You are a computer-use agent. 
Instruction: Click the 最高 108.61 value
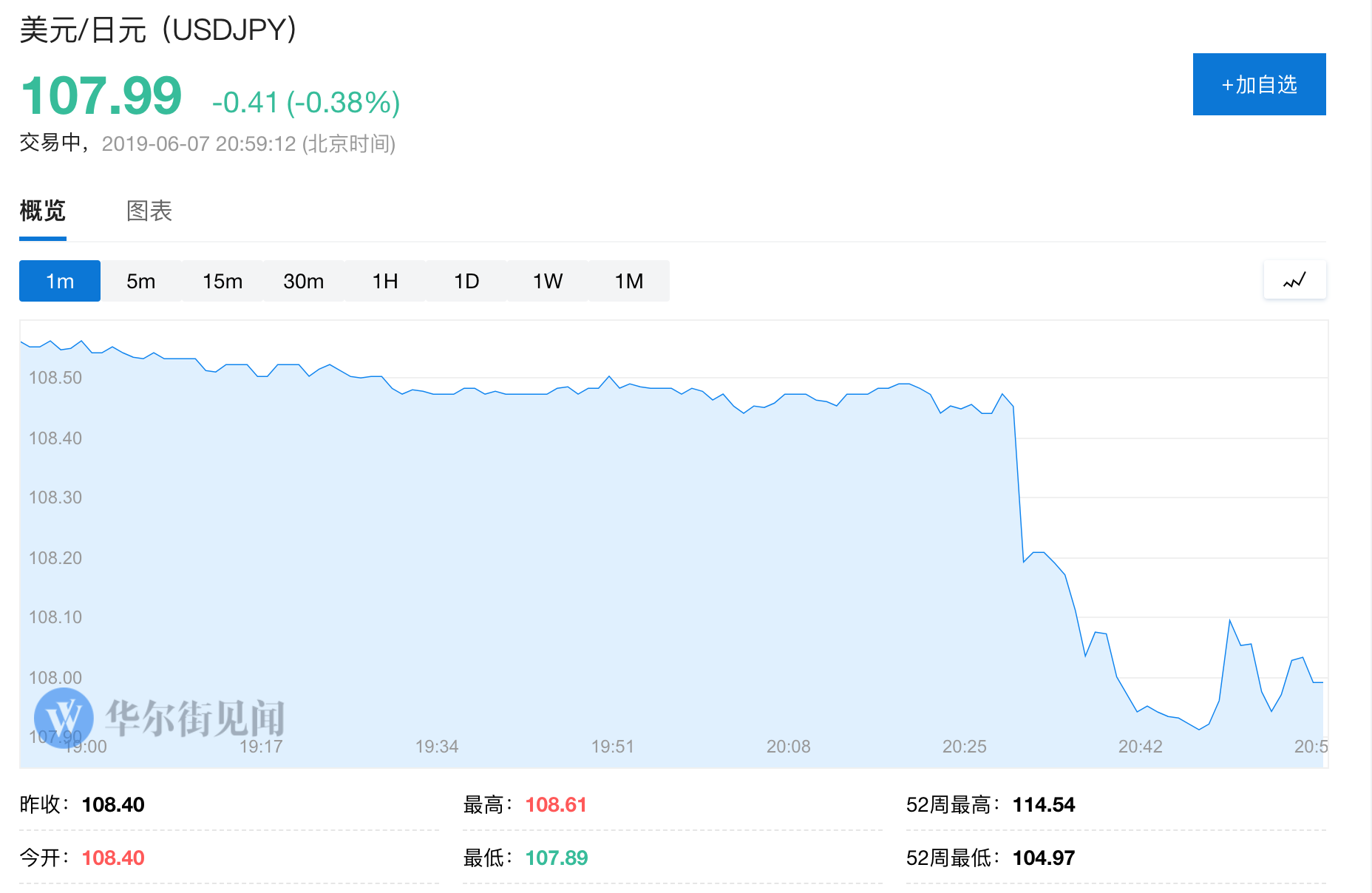[x=556, y=804]
